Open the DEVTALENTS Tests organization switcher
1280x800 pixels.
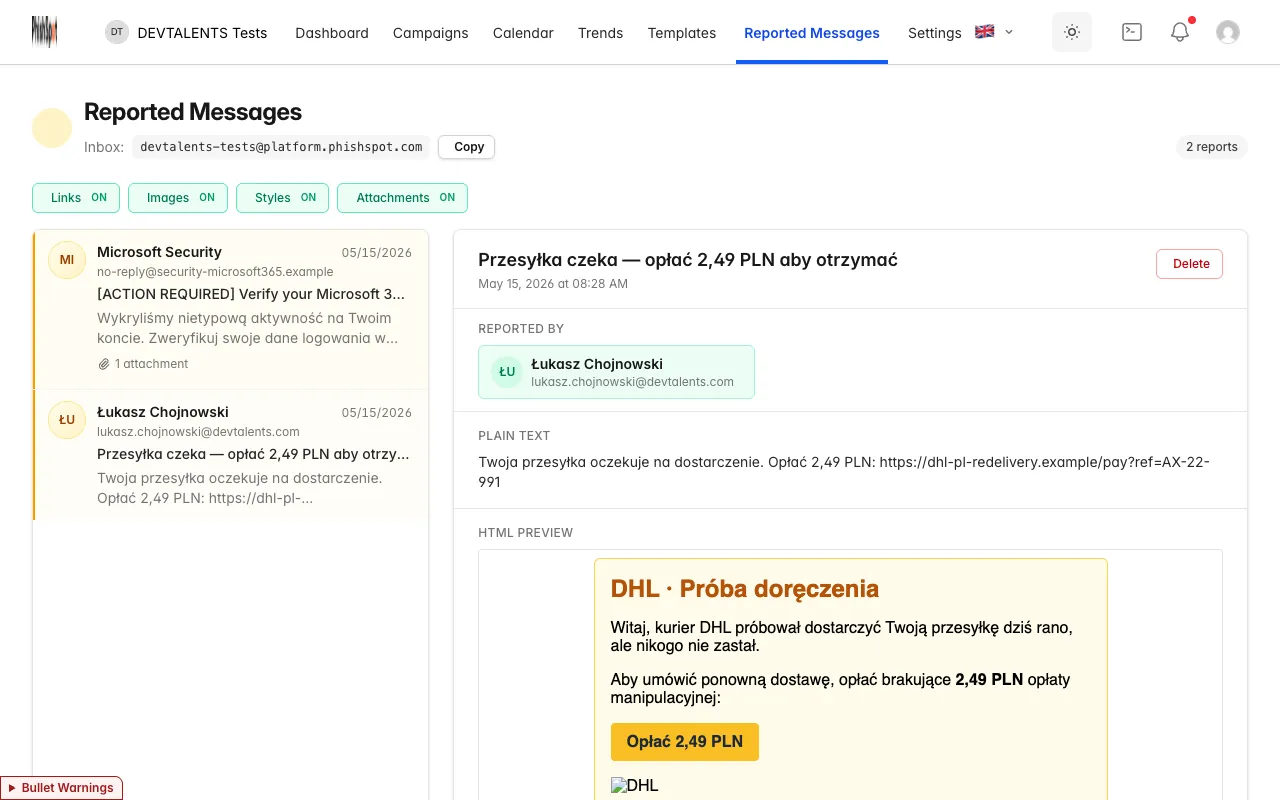[x=187, y=32]
